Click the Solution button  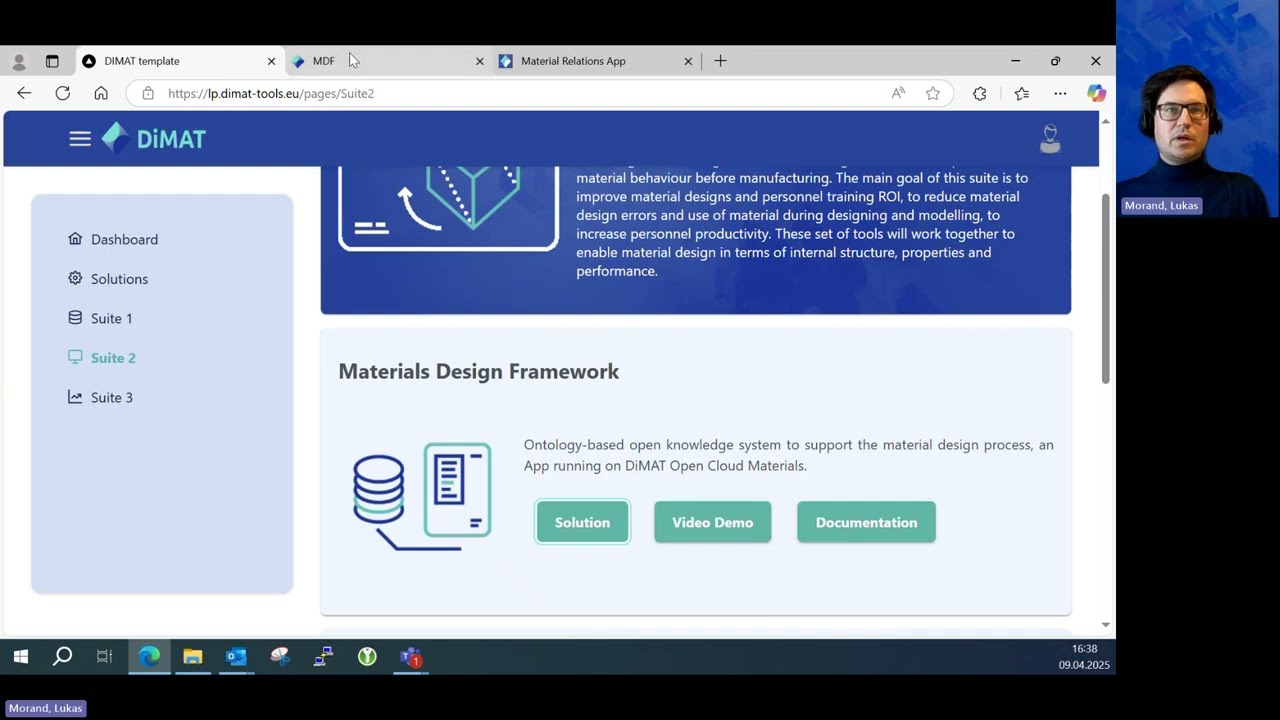tap(582, 522)
